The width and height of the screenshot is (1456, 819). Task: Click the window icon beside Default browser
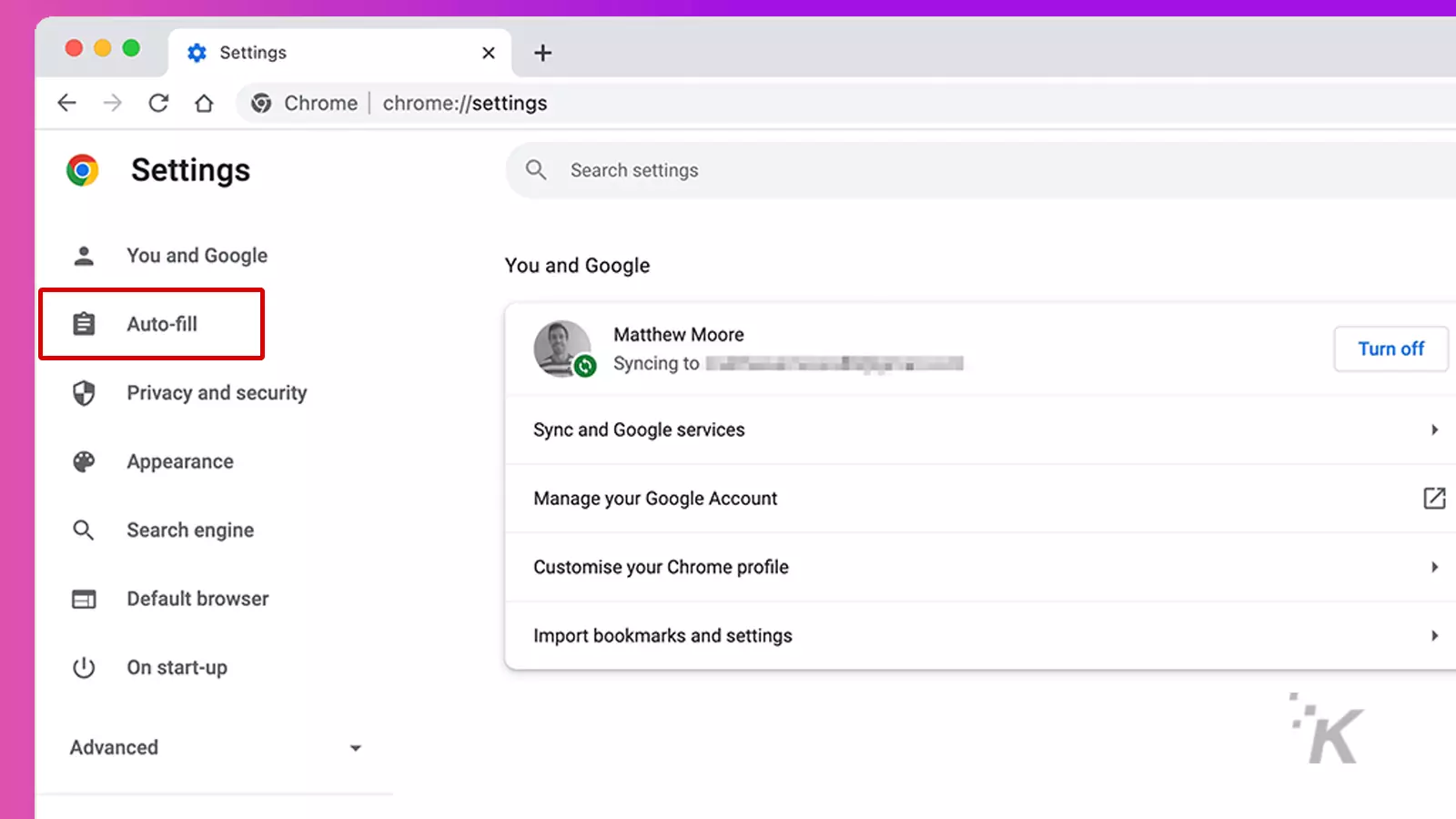click(x=84, y=599)
